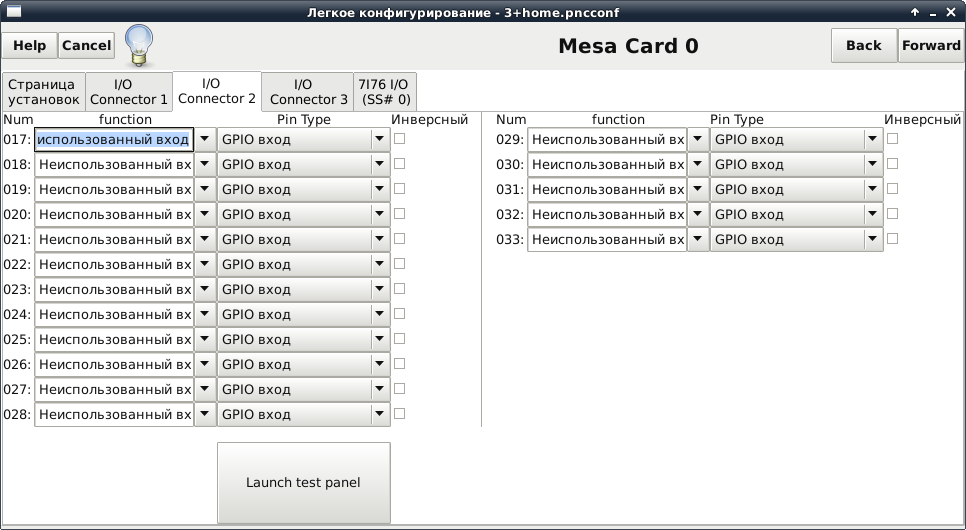Click function text field for pin 026
Viewport: 966px width, 530px height.
point(114,364)
